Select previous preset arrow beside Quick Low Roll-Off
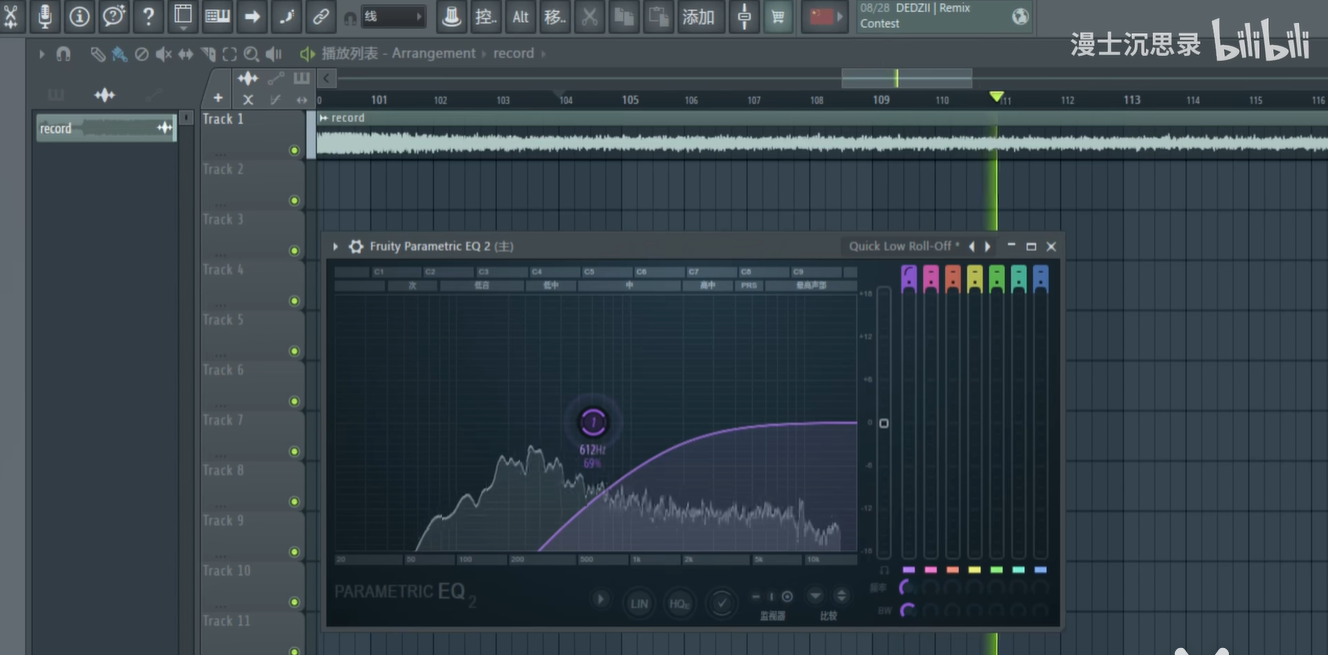Image resolution: width=1328 pixels, height=655 pixels. coord(971,246)
